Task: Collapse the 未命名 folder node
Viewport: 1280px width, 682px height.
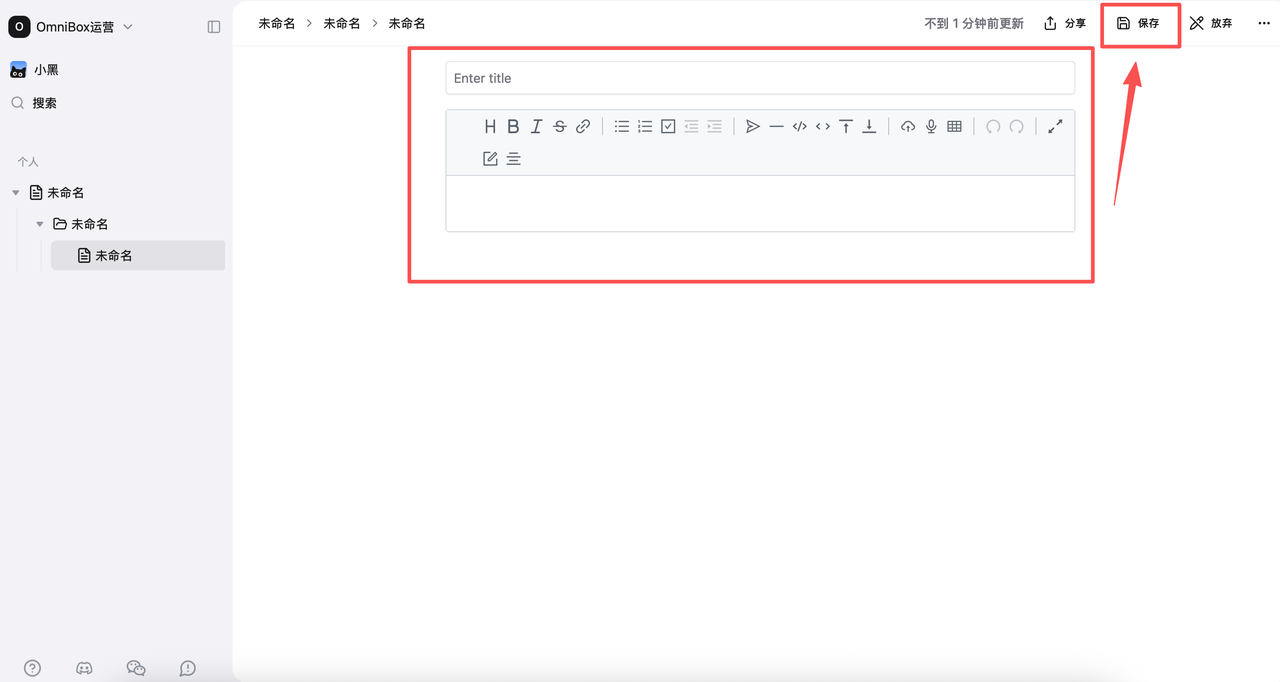Action: tap(40, 224)
